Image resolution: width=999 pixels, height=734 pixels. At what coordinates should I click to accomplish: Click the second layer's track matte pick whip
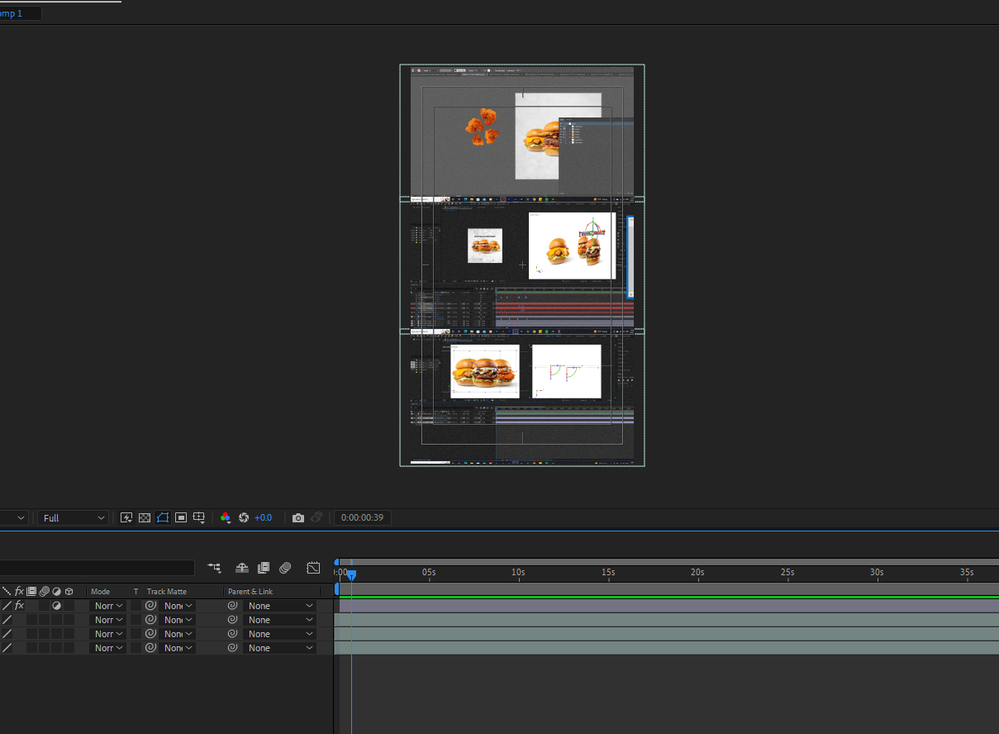(x=150, y=619)
